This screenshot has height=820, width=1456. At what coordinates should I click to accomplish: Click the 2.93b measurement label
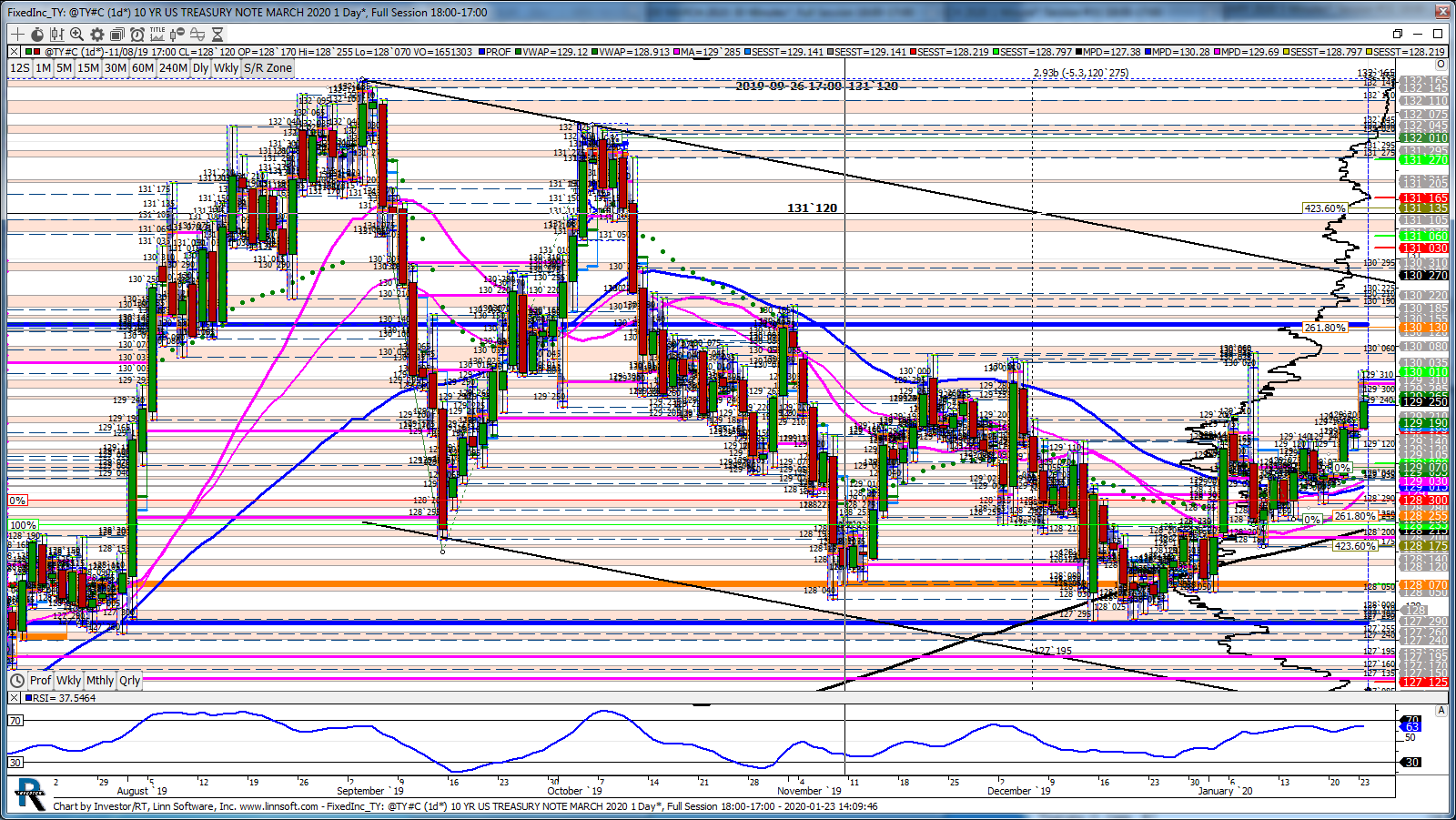tap(1081, 73)
